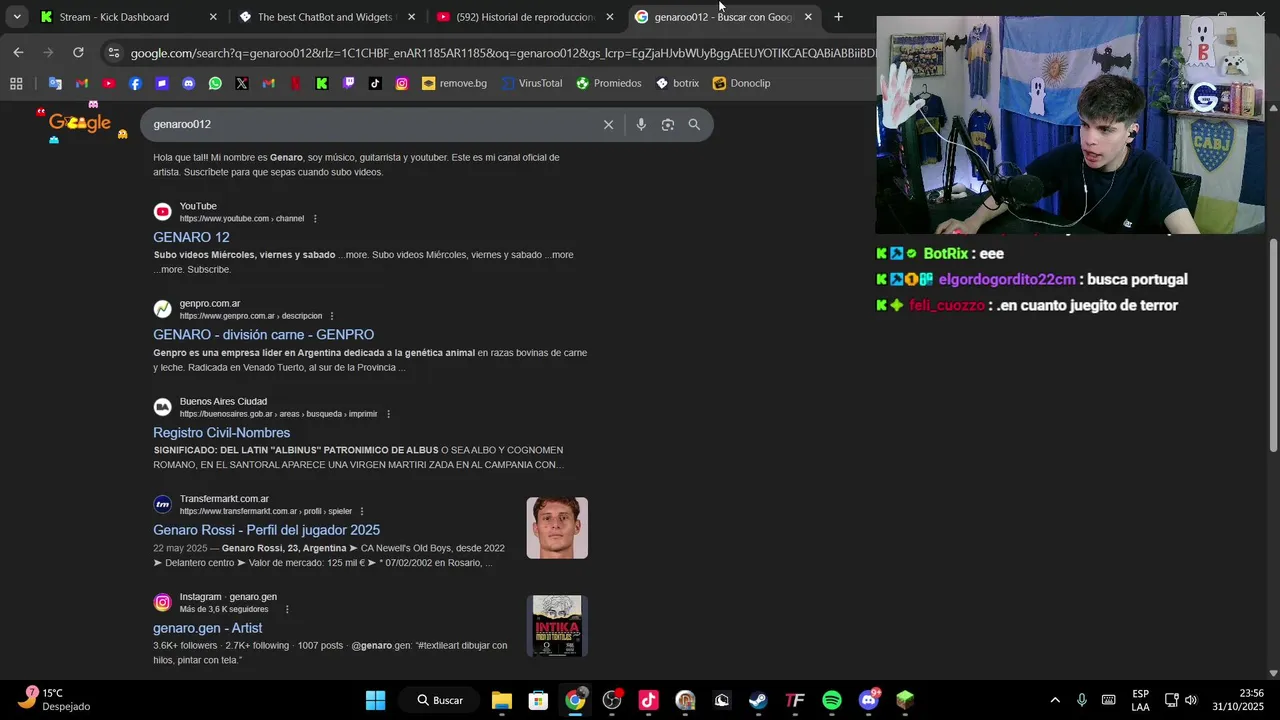Open the Facebook bookmark icon
Screen dimensions: 1280x720
pos(135,83)
